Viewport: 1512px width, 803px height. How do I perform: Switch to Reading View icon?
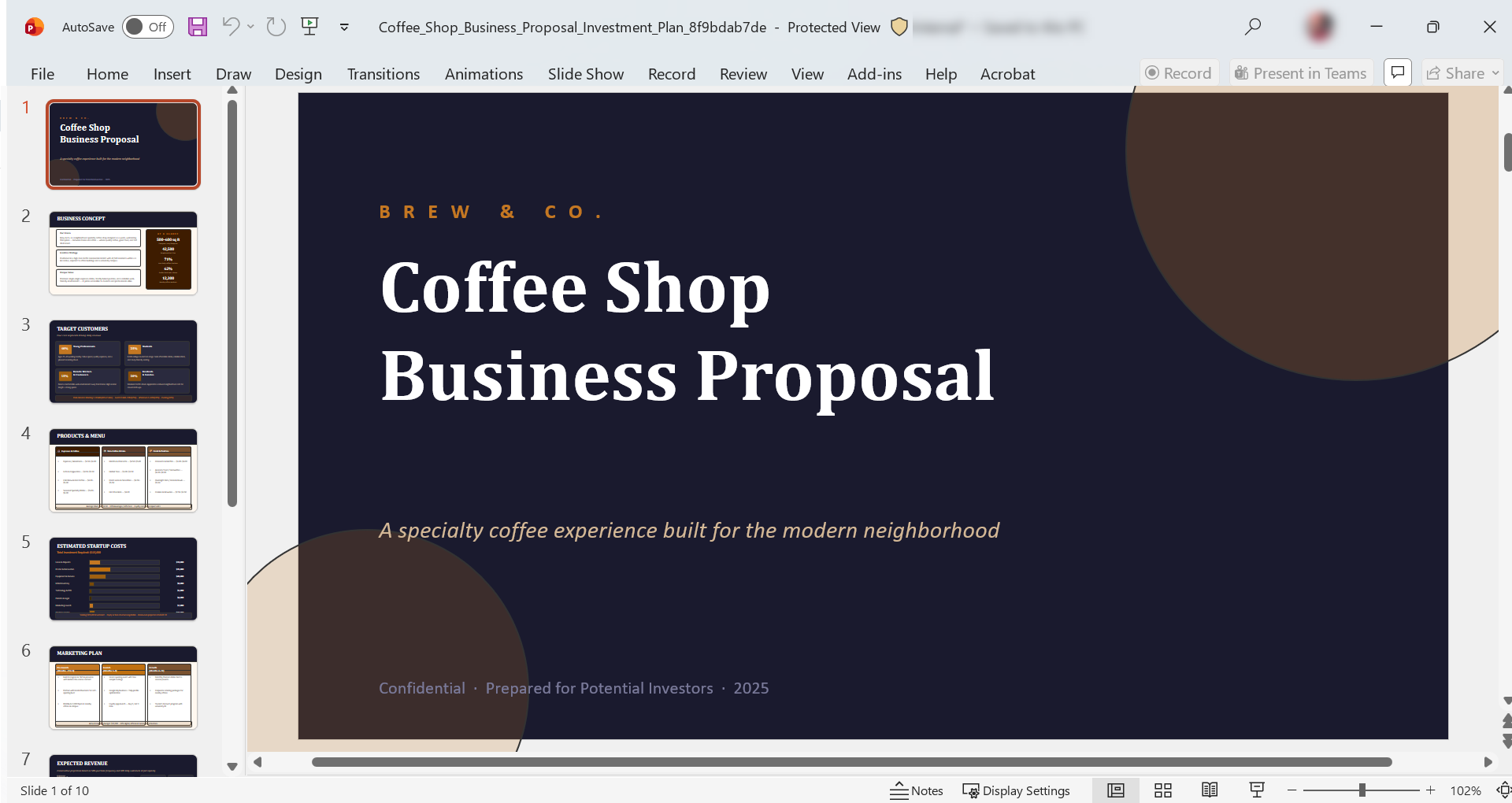coord(1210,790)
